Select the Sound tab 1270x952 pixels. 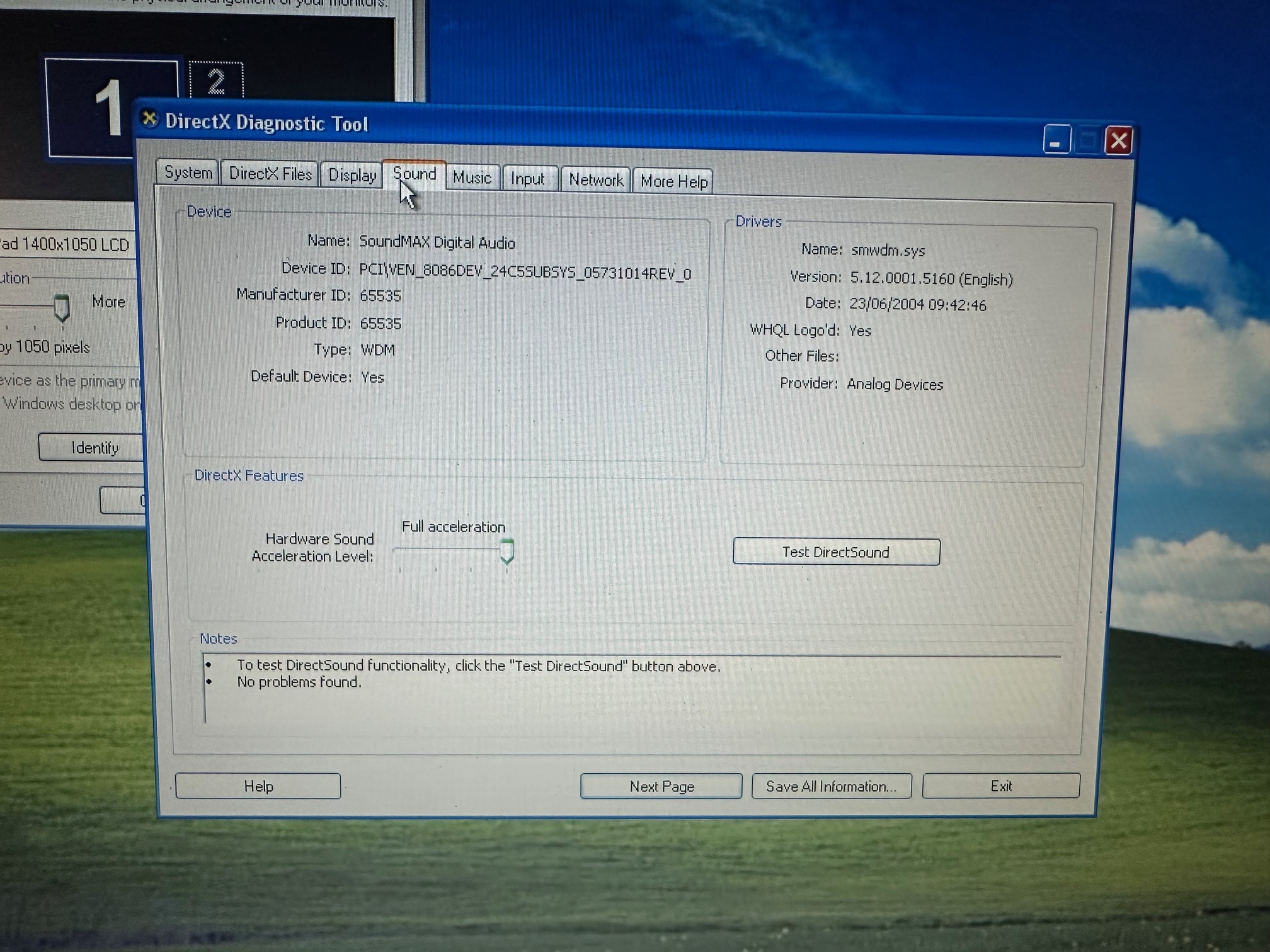pyautogui.click(x=415, y=174)
